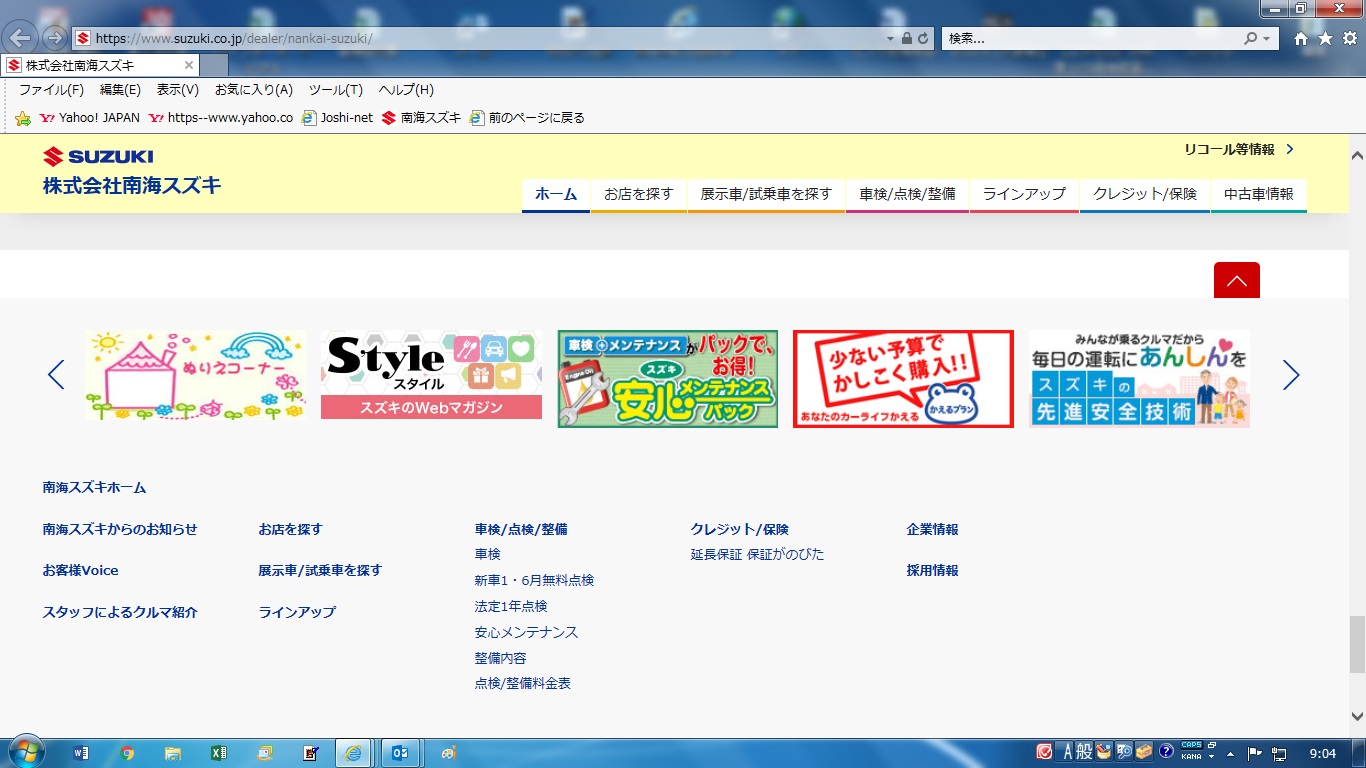Open Excel from the taskbar
This screenshot has width=1366, height=768.
(218, 753)
